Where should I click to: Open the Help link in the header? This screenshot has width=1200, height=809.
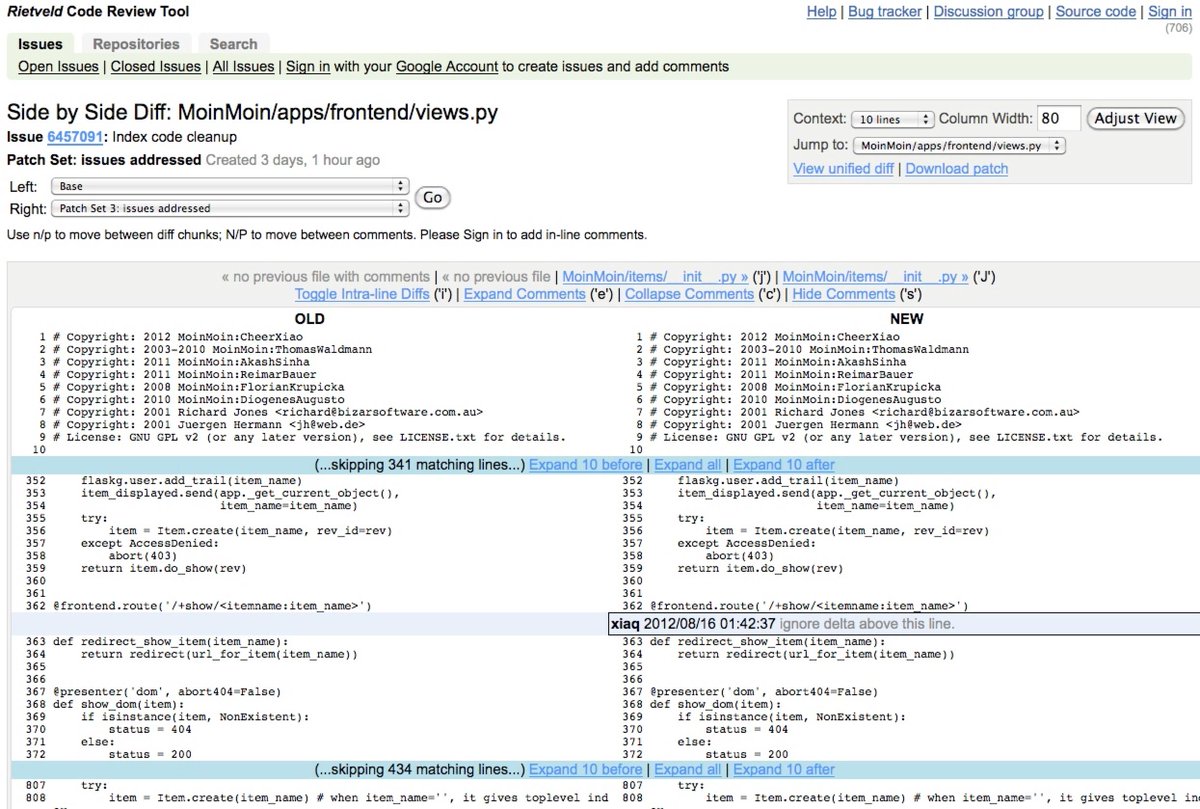pyautogui.click(x=821, y=12)
